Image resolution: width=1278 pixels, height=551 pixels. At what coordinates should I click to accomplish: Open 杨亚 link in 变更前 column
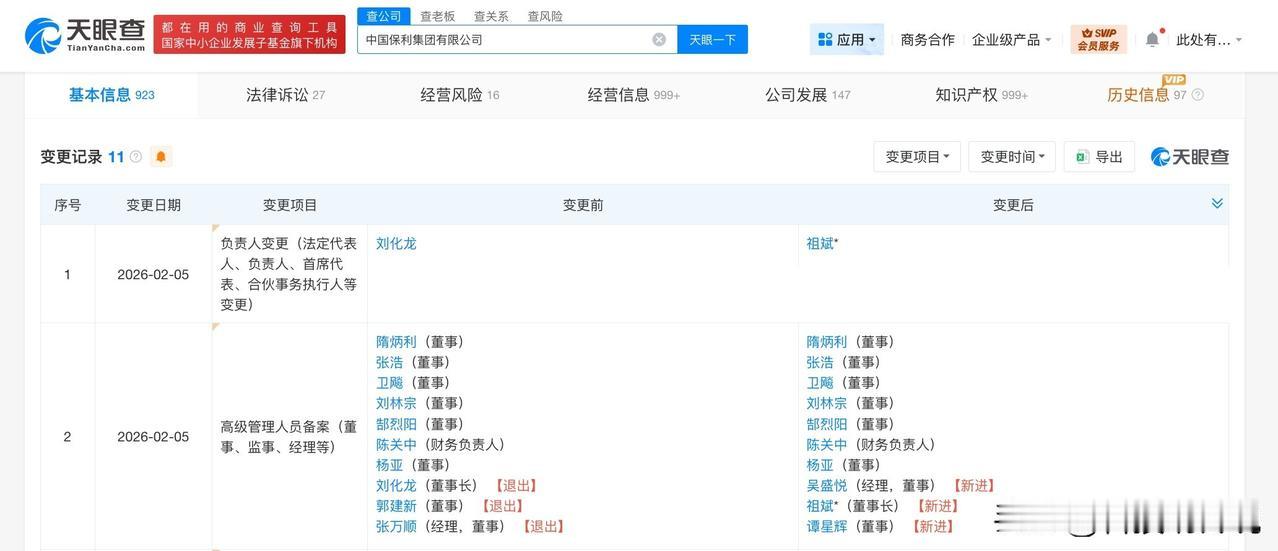click(x=389, y=465)
